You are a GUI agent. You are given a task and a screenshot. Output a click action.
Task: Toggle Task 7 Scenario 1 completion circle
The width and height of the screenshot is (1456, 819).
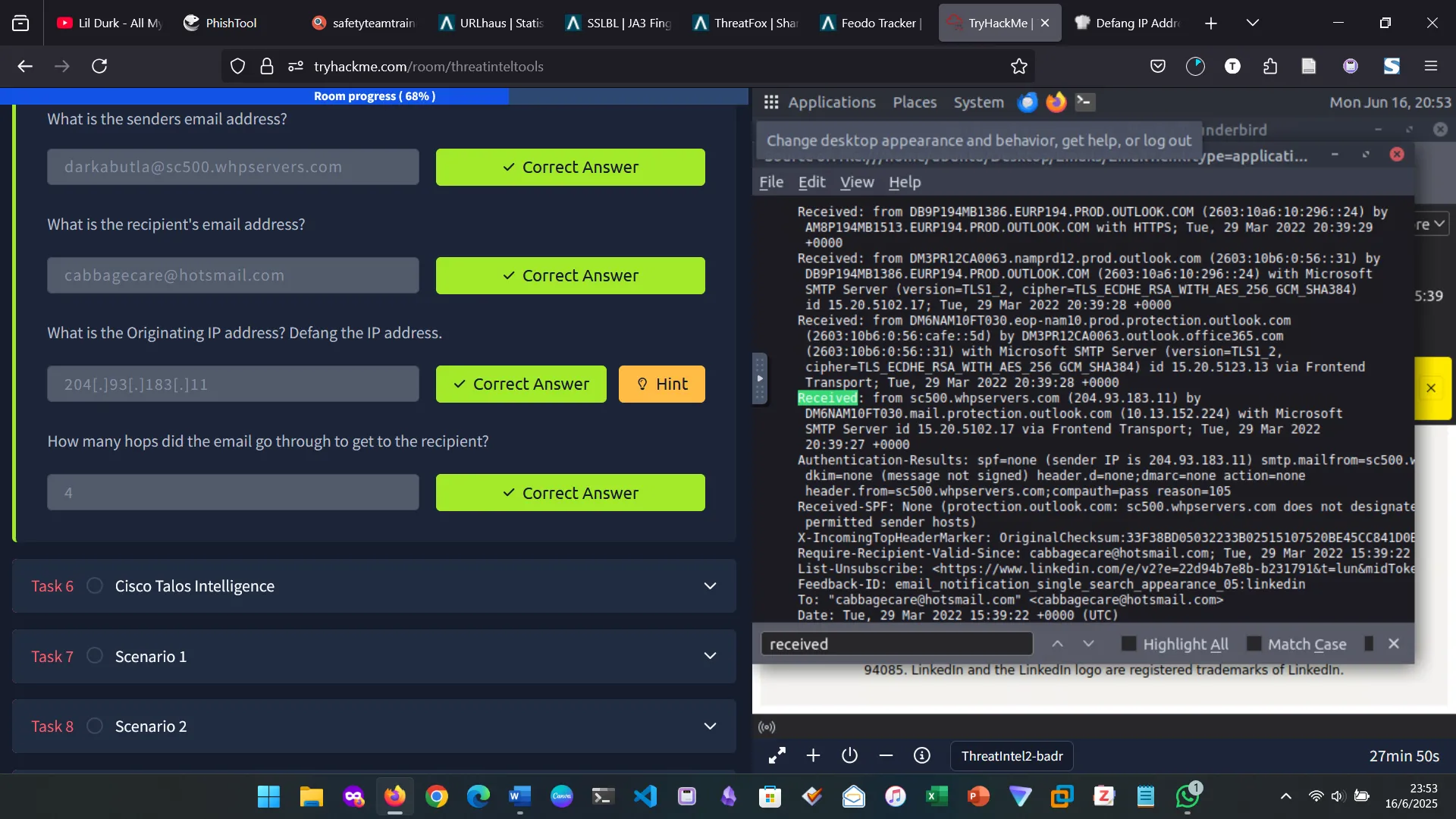tap(95, 656)
